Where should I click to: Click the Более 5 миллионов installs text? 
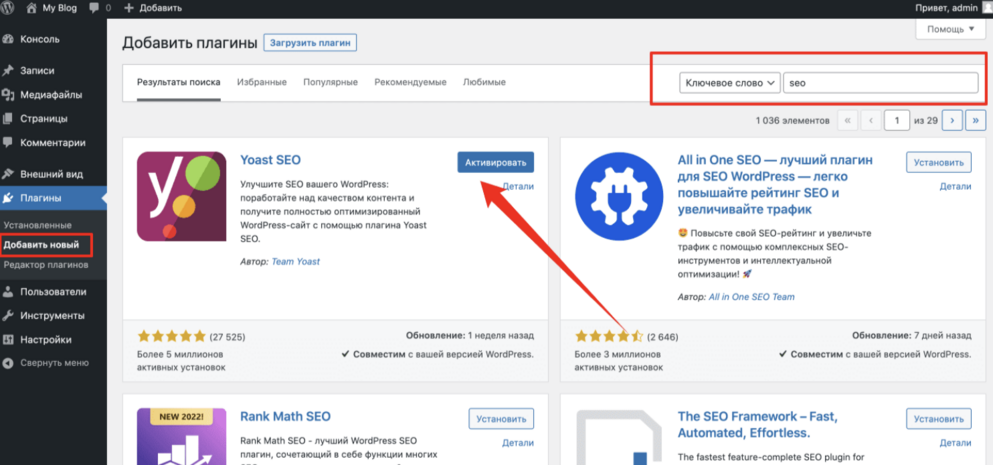click(x=181, y=360)
